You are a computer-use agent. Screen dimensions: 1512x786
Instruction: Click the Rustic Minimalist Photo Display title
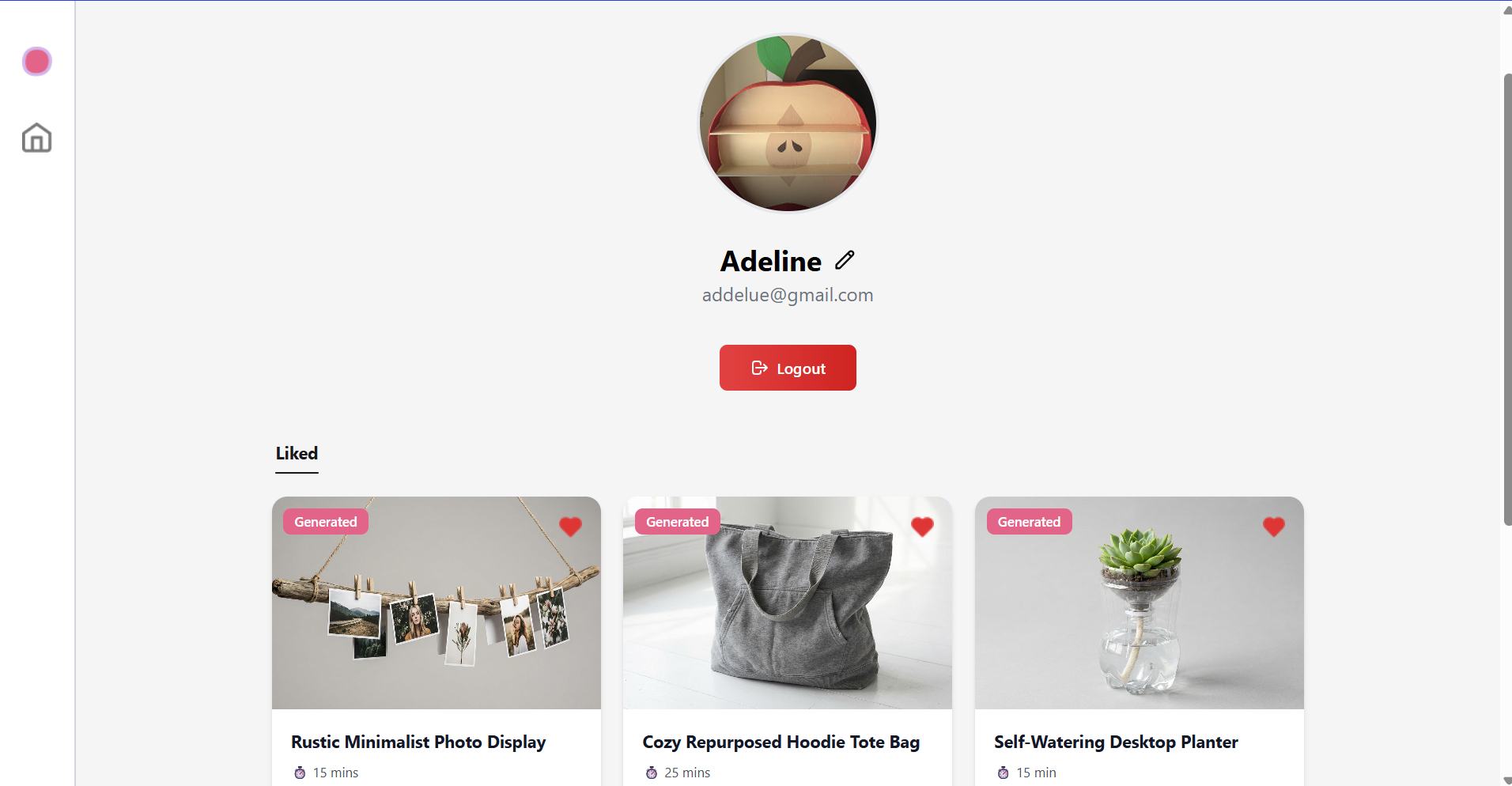418,742
